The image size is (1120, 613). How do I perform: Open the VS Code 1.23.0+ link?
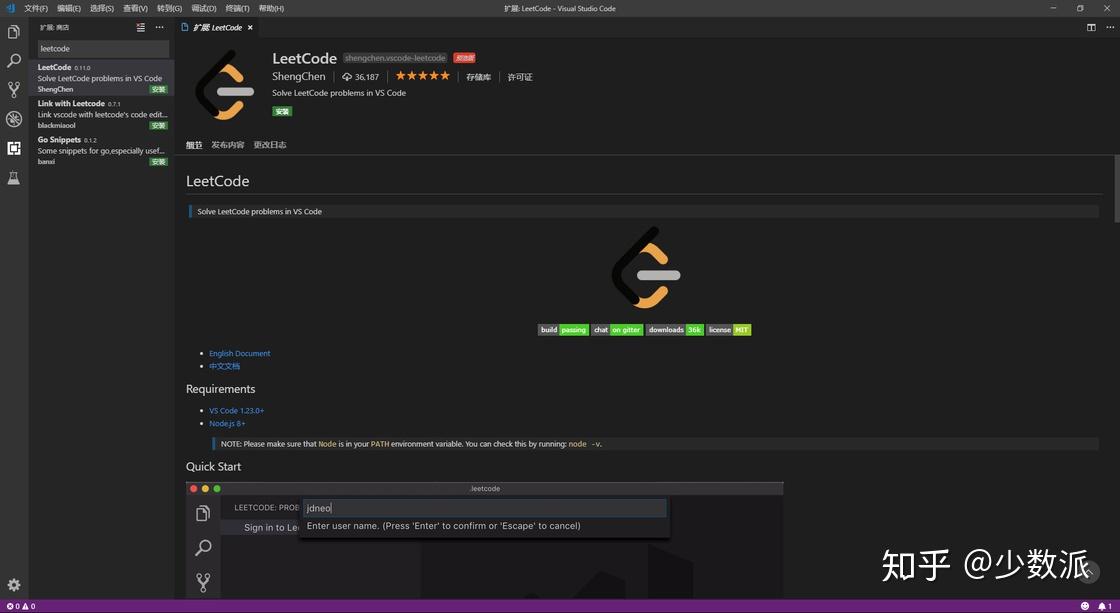236,410
